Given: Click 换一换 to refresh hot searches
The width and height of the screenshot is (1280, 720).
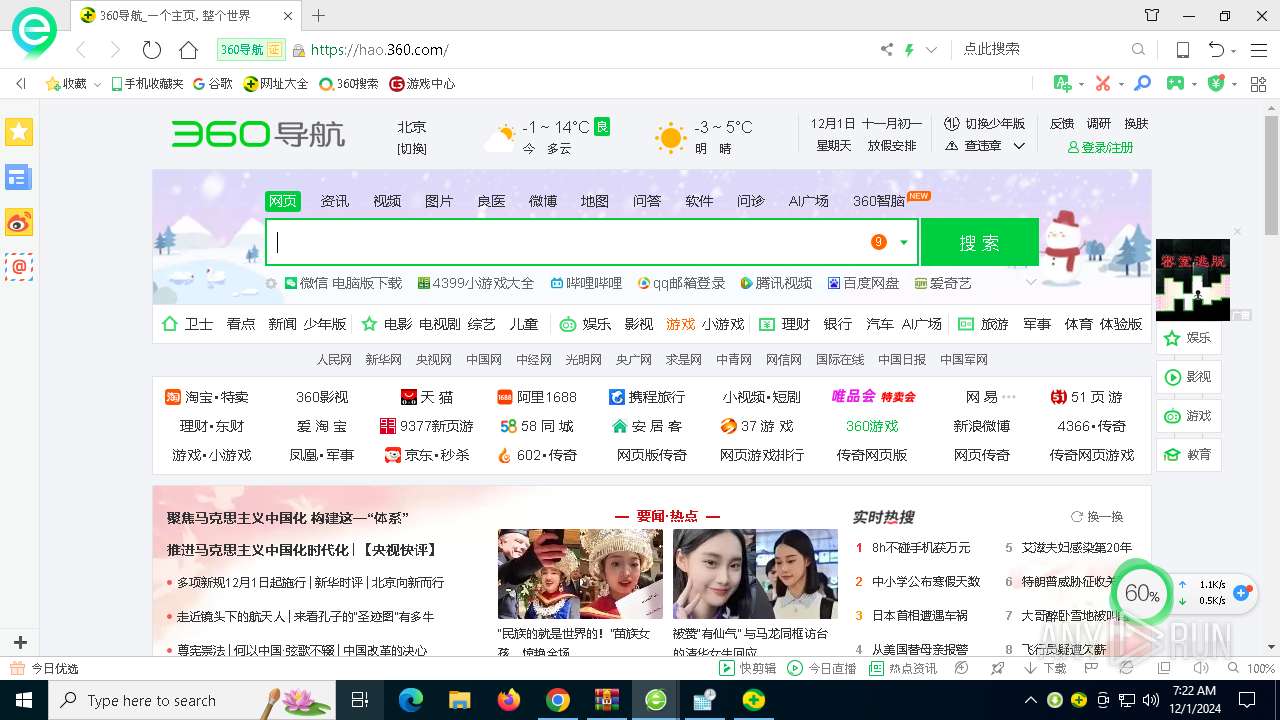Looking at the screenshot, I should coord(1097,517).
